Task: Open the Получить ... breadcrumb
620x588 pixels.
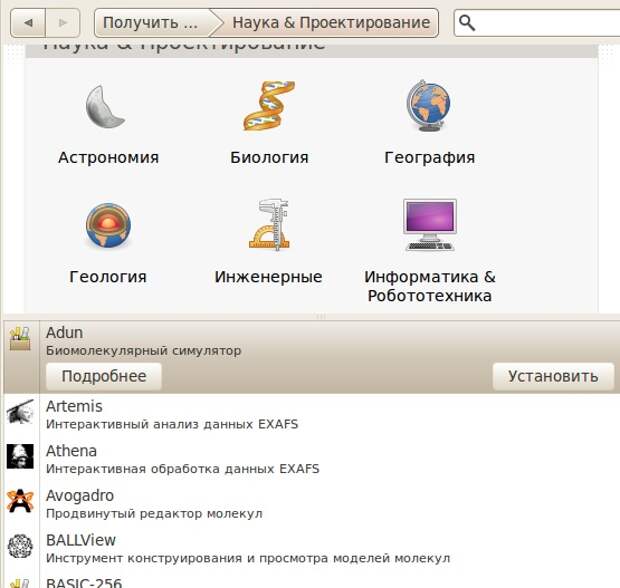Action: 152,23
